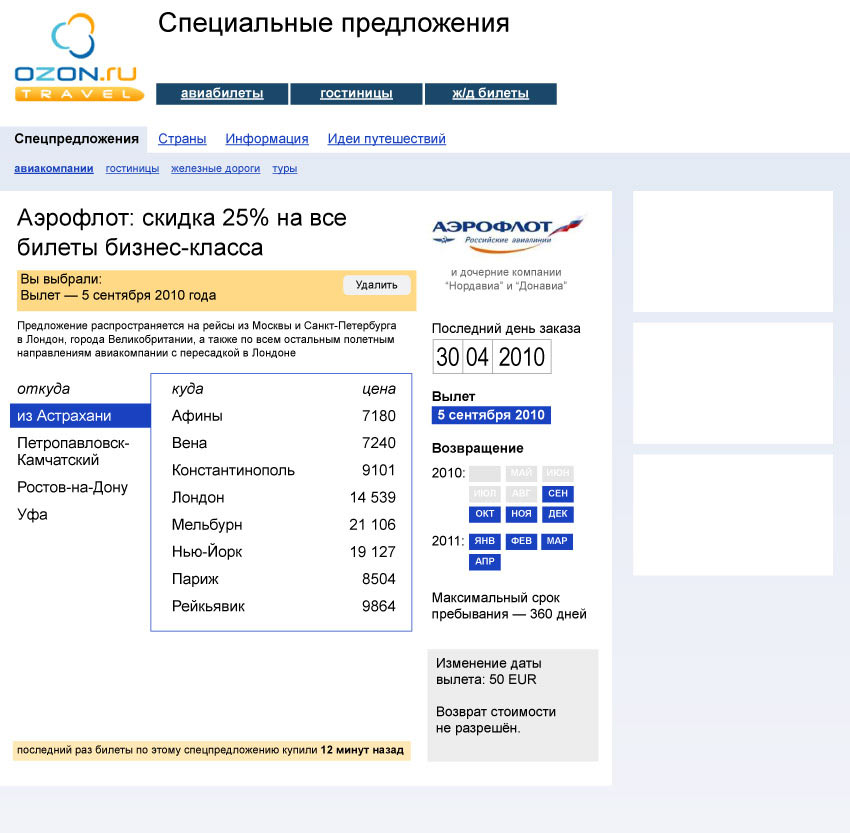
Task: Choose Уфа in the departure list
Action: click(x=32, y=515)
